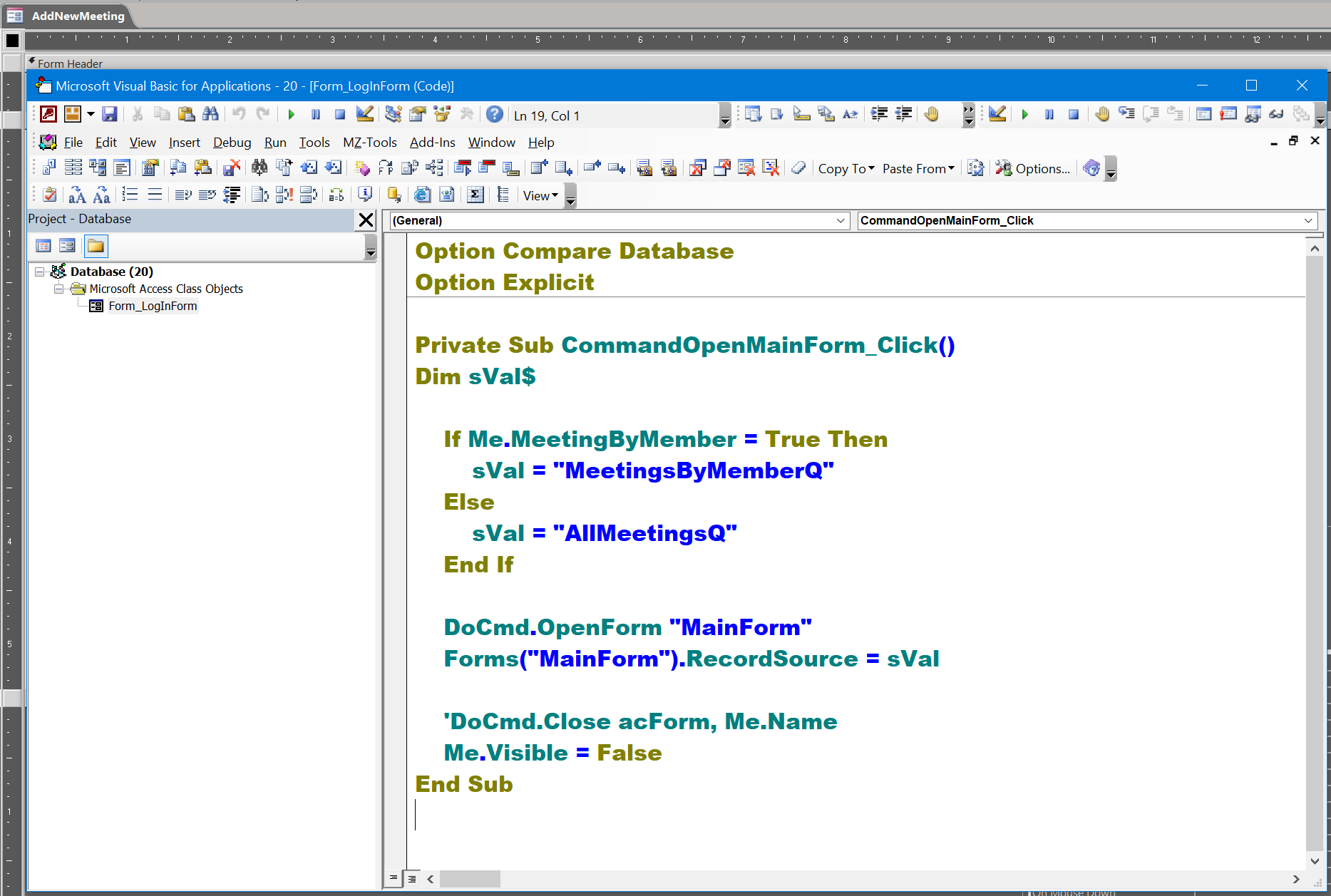Click the MZ-Tools eraser icon
This screenshot has width=1331, height=896.
[798, 168]
